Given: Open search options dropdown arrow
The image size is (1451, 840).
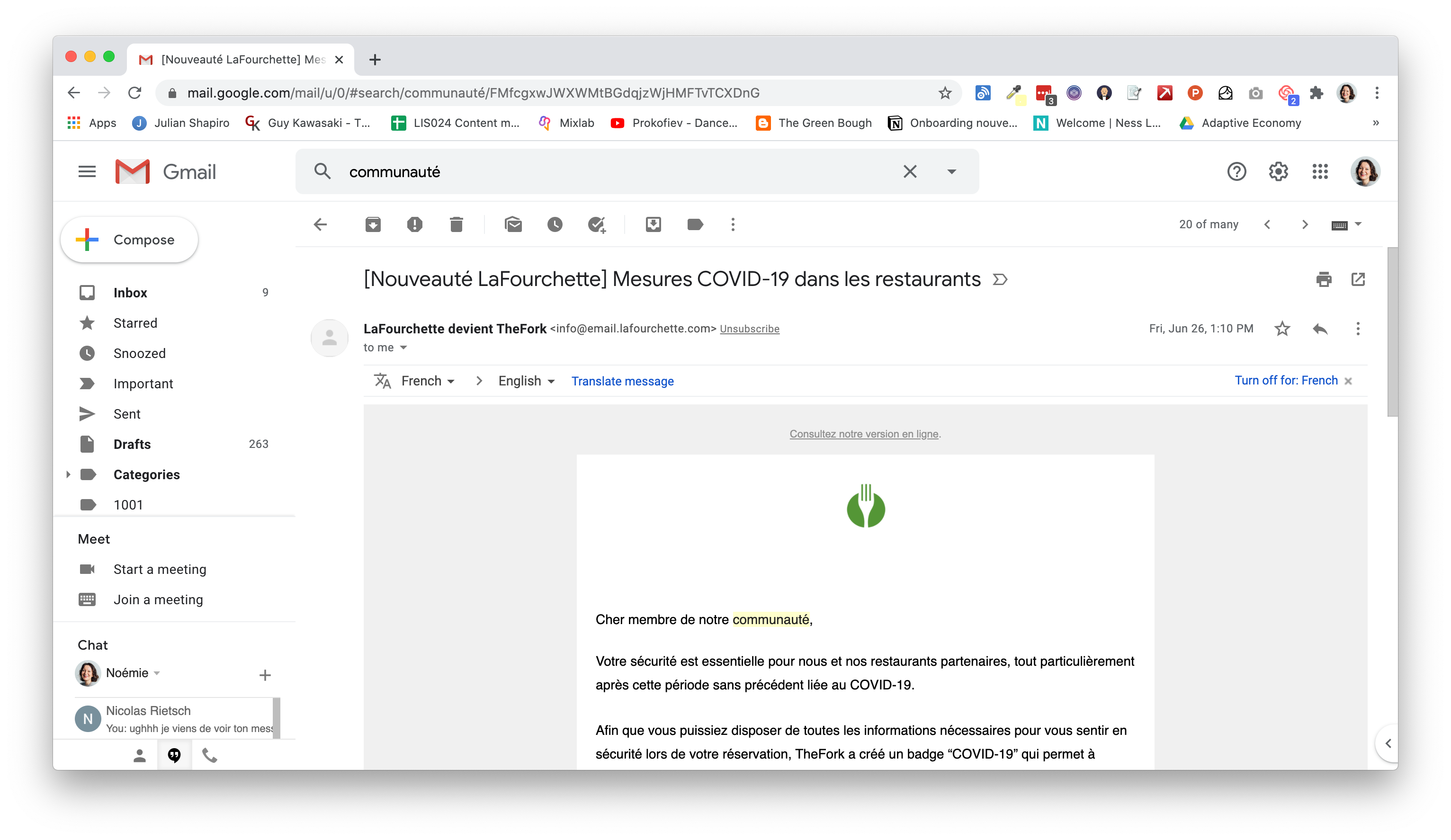Looking at the screenshot, I should tap(951, 171).
